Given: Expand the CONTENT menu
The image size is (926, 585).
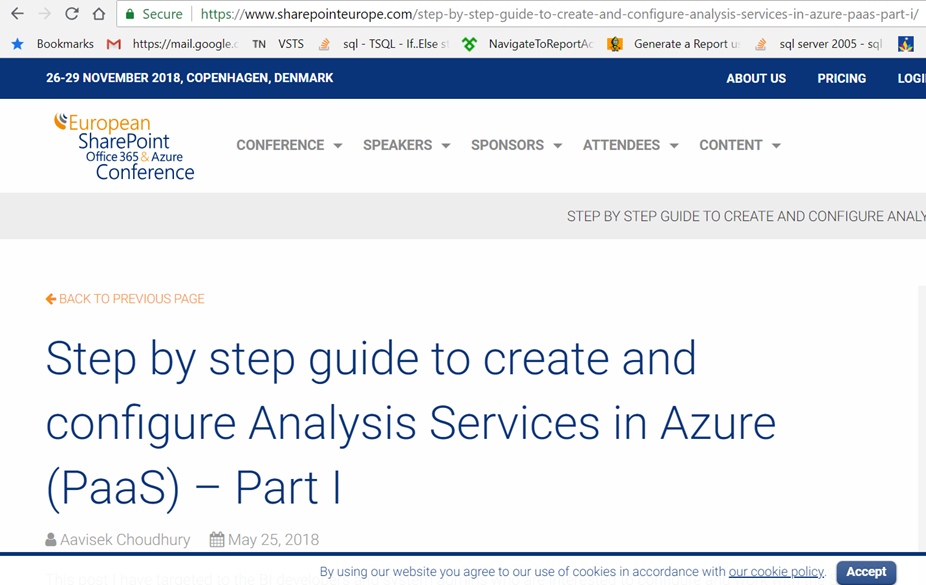Looking at the screenshot, I should 740,145.
